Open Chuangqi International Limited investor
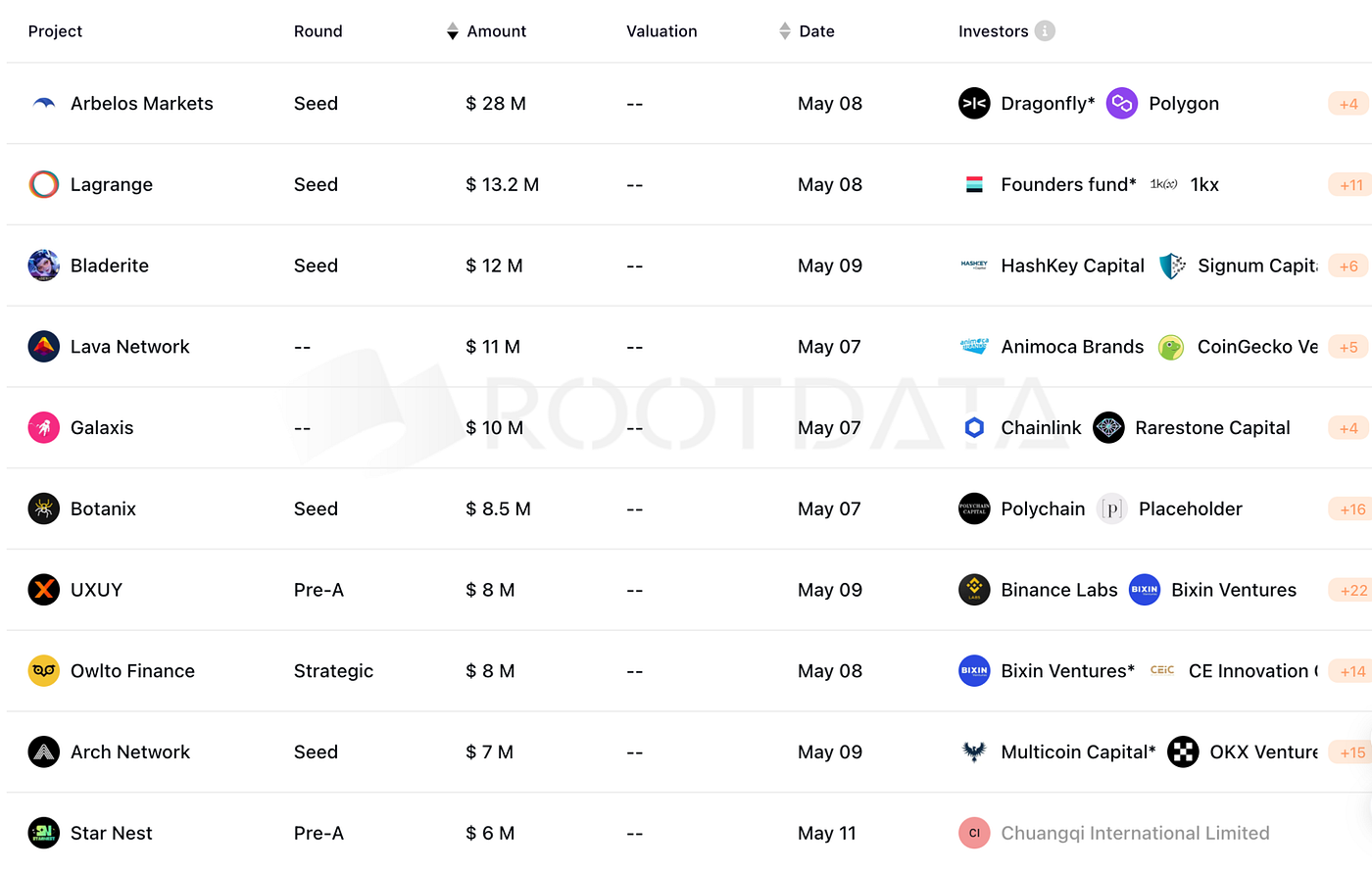 (x=1135, y=833)
